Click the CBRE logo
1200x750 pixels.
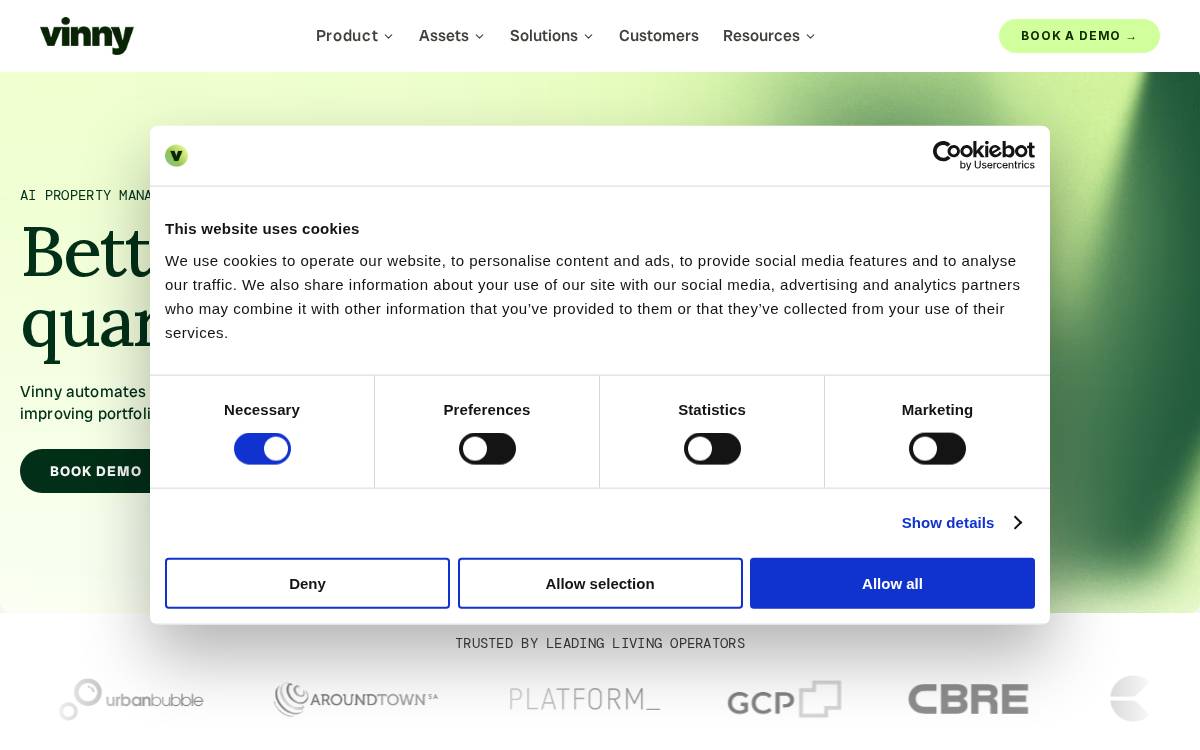click(x=968, y=699)
